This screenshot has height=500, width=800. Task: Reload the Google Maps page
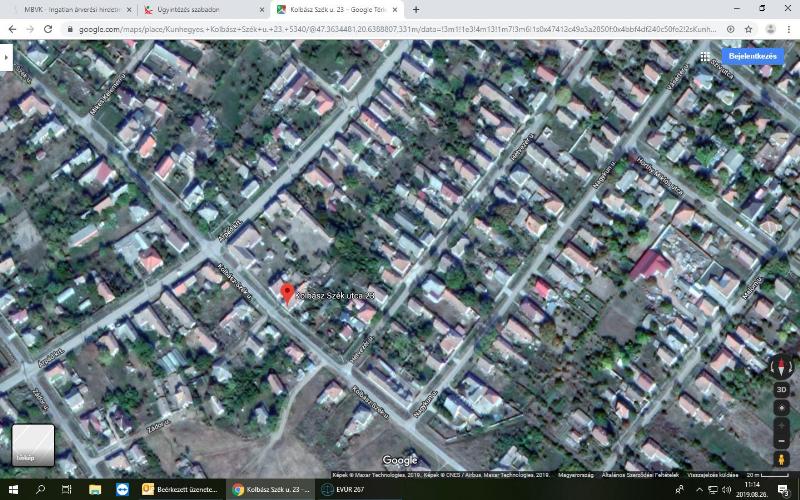click(48, 30)
